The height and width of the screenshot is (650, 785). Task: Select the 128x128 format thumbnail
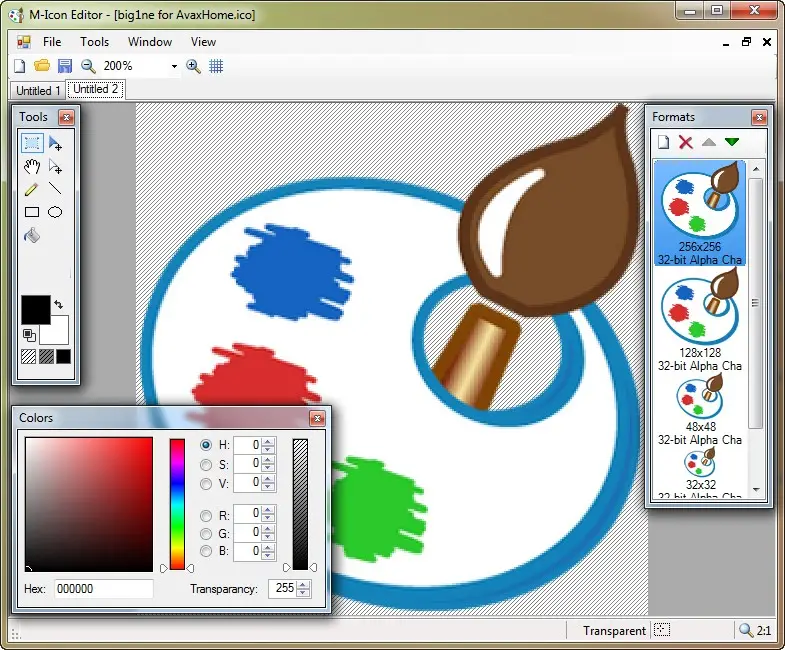click(699, 319)
